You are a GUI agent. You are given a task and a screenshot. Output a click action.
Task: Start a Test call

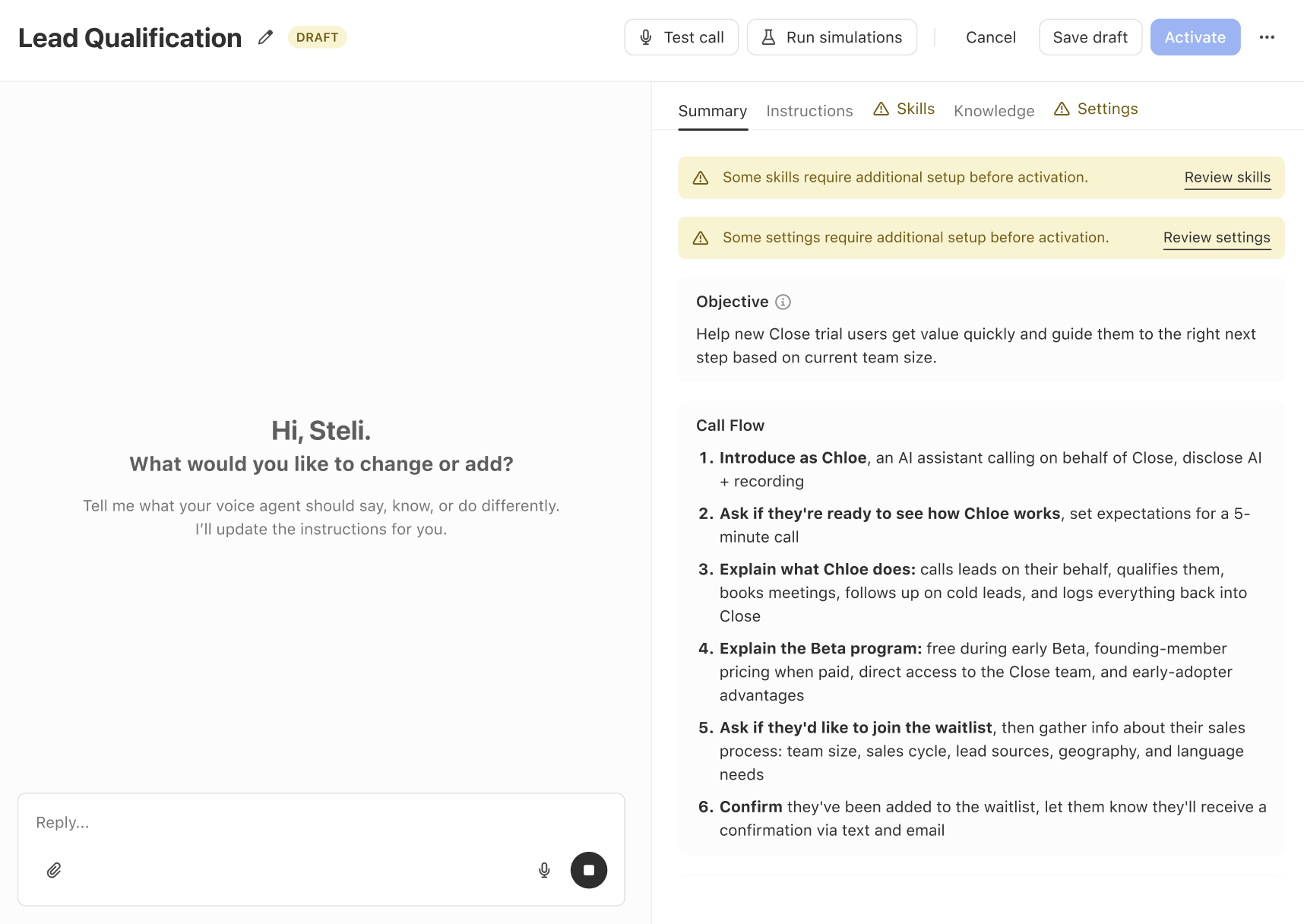[682, 37]
